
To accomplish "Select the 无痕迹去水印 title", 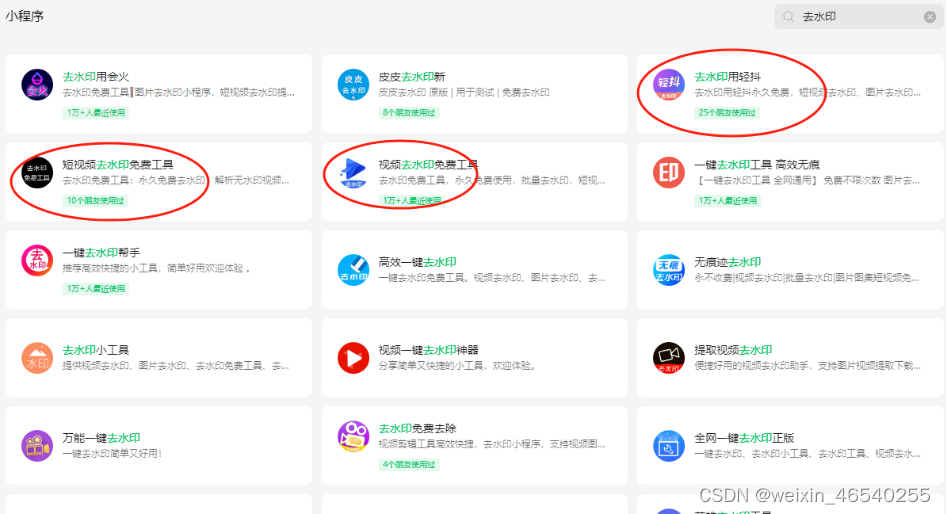I will click(x=728, y=262).
